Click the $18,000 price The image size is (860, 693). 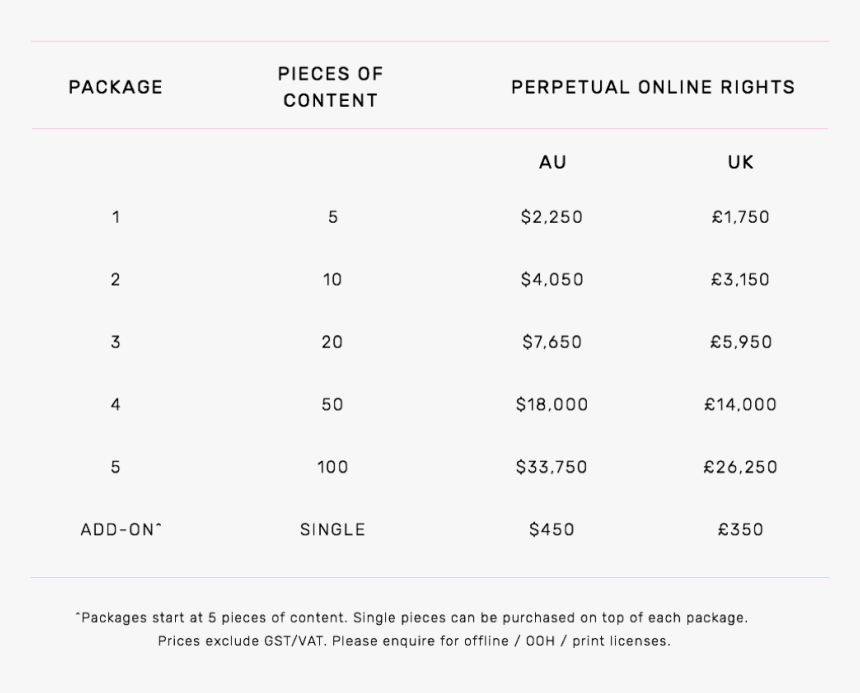552,405
